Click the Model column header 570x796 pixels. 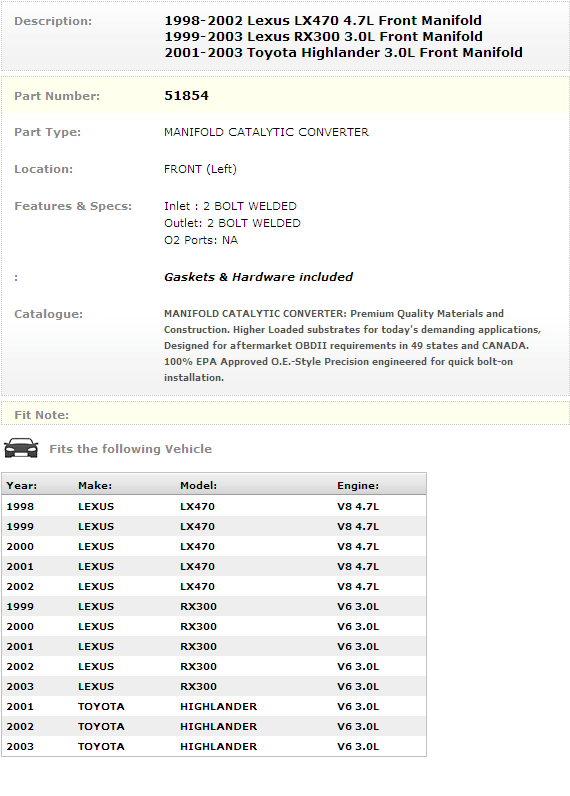pyautogui.click(x=198, y=485)
